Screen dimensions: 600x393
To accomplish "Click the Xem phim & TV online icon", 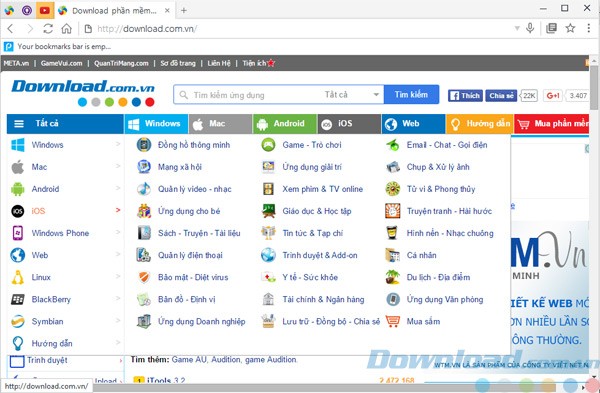I will pos(268,189).
